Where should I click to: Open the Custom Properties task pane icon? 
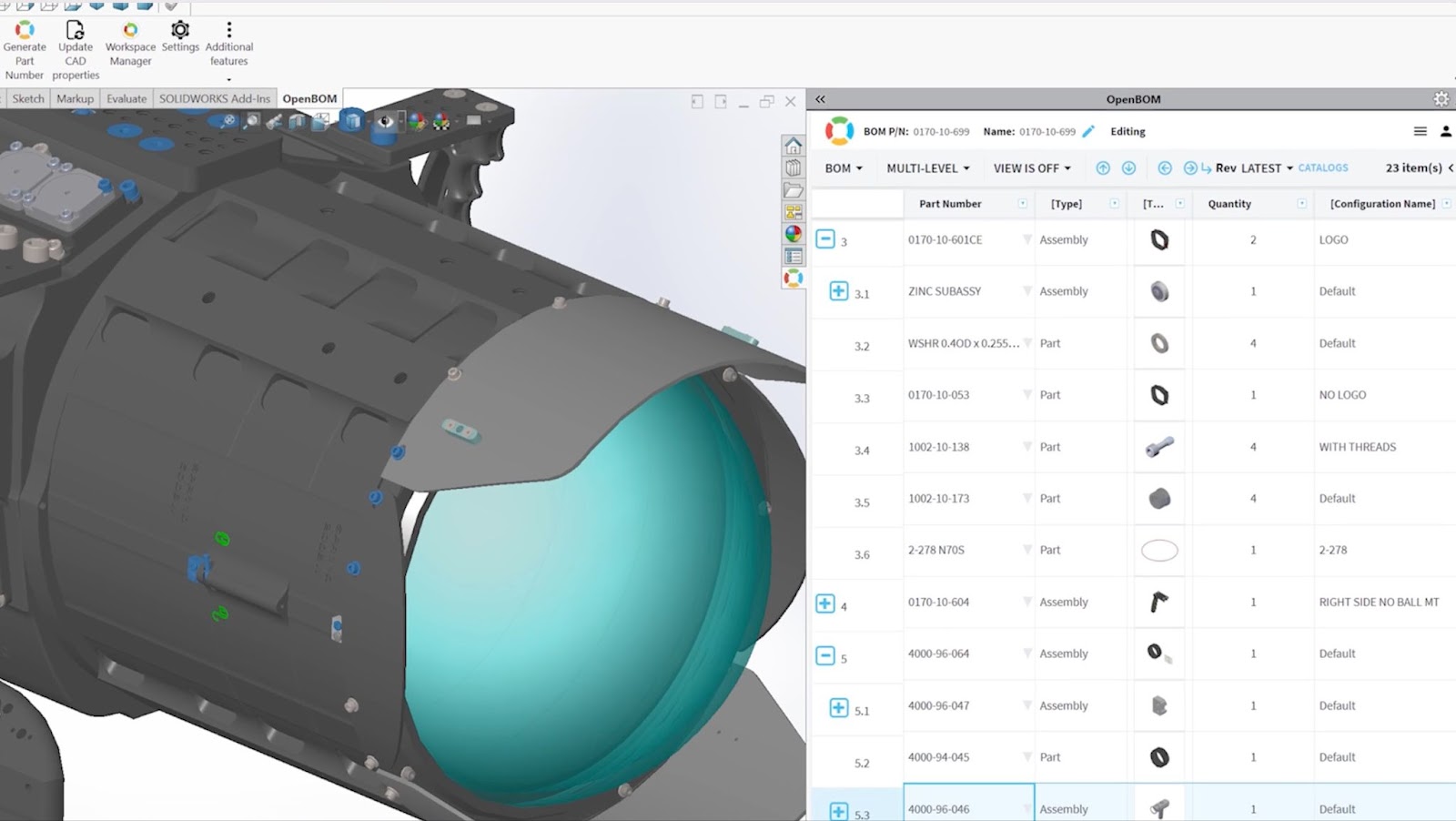click(794, 256)
